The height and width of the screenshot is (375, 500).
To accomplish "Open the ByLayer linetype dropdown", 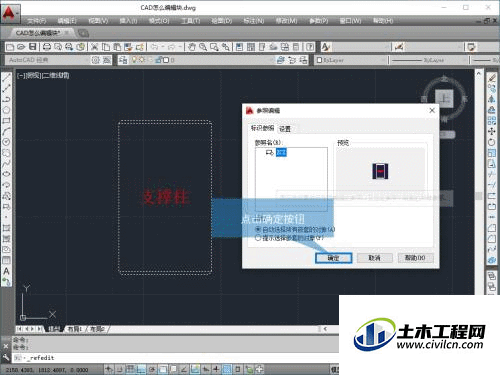I will (x=429, y=60).
